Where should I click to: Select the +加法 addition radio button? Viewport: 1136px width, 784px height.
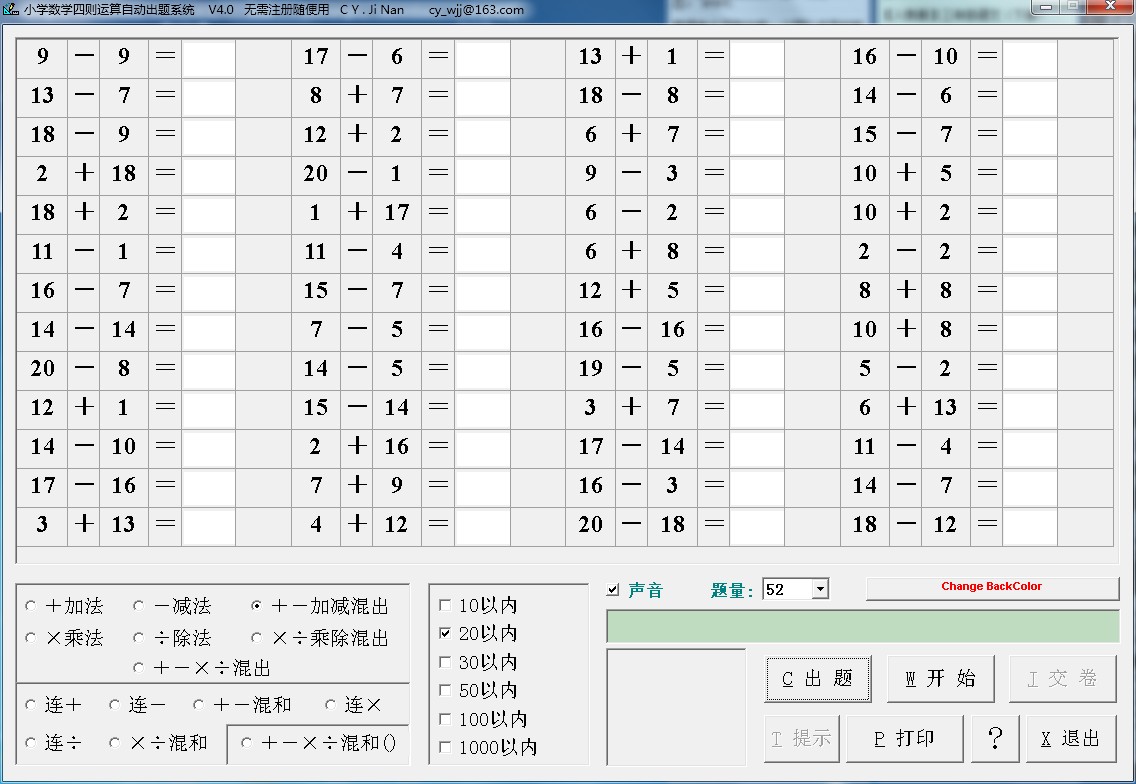click(32, 606)
